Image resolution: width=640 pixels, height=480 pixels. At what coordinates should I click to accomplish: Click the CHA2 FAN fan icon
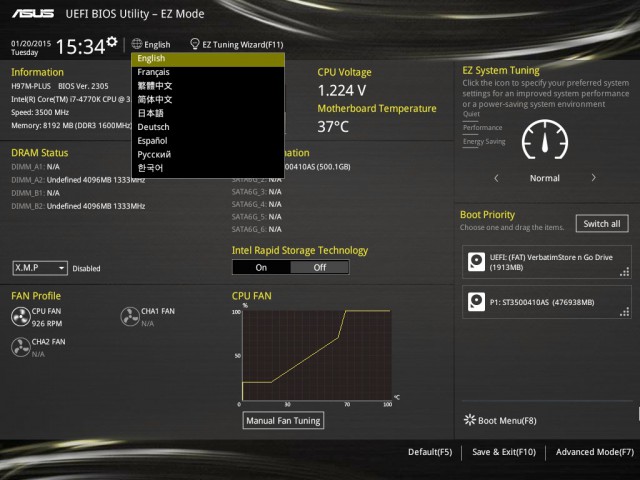click(x=20, y=347)
